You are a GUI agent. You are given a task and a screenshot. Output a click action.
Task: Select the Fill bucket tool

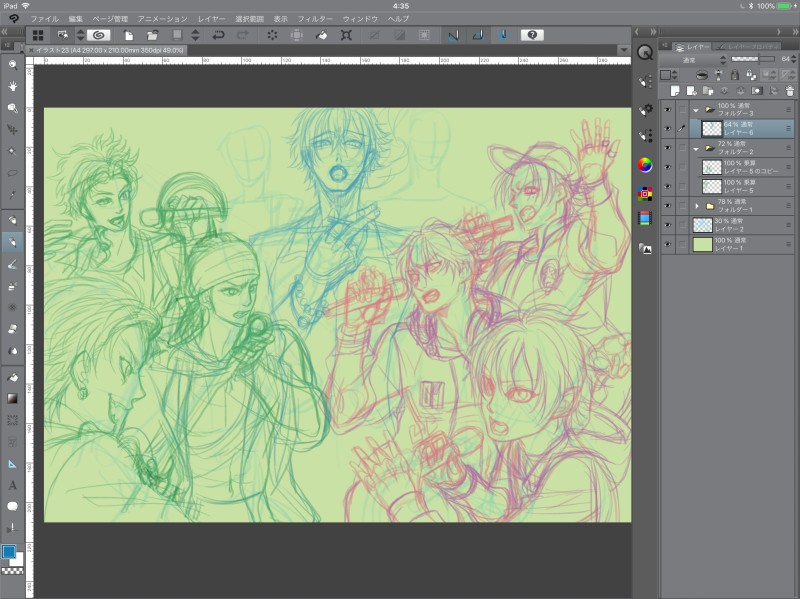(13, 378)
